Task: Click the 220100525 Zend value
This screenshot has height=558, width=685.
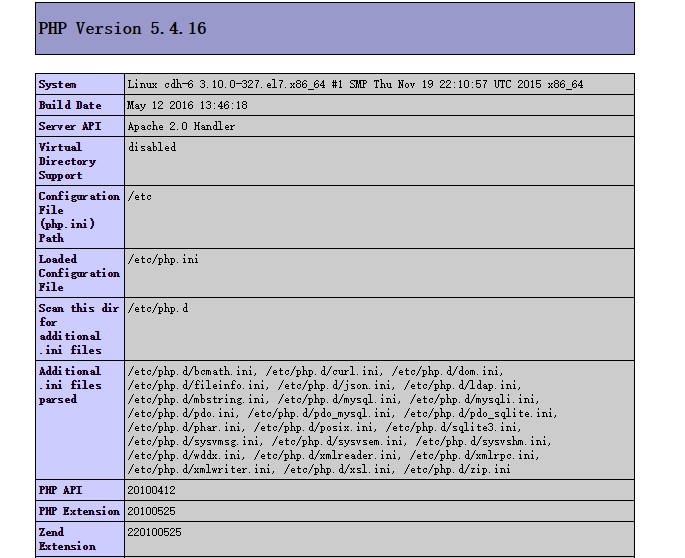Action: (x=155, y=532)
